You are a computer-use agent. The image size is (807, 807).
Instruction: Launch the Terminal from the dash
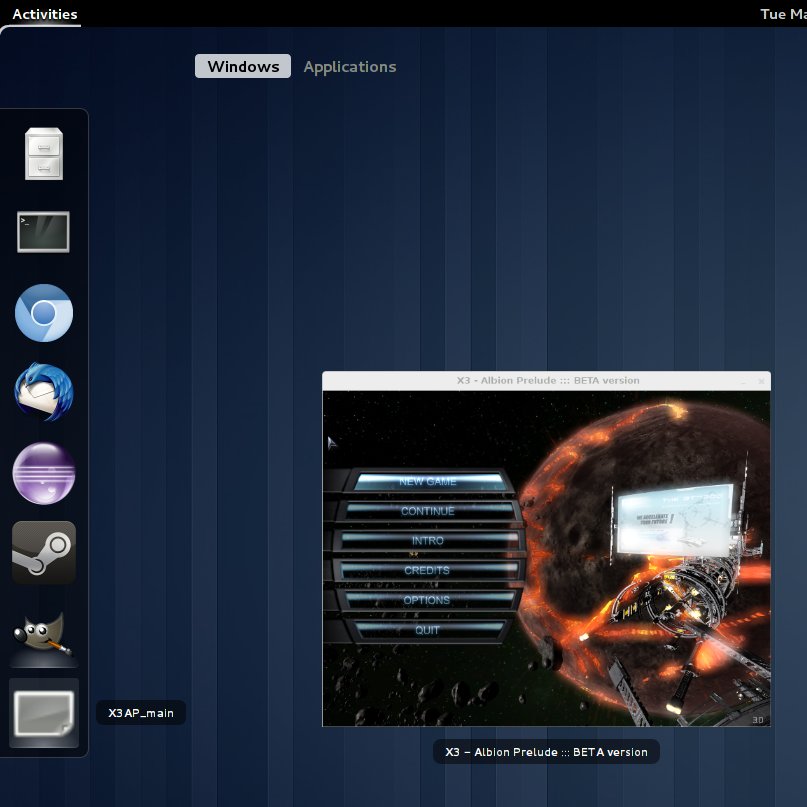43,232
